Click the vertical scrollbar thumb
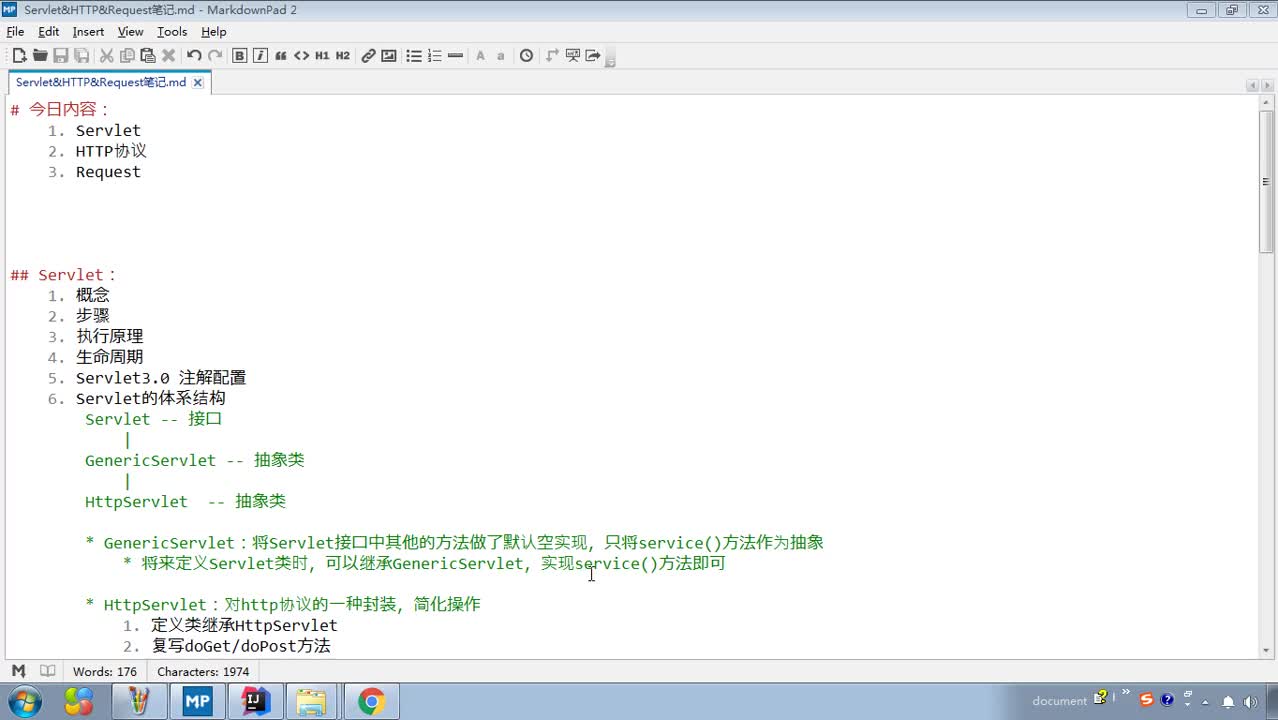Screen dimensions: 1278x720 (1267, 182)
